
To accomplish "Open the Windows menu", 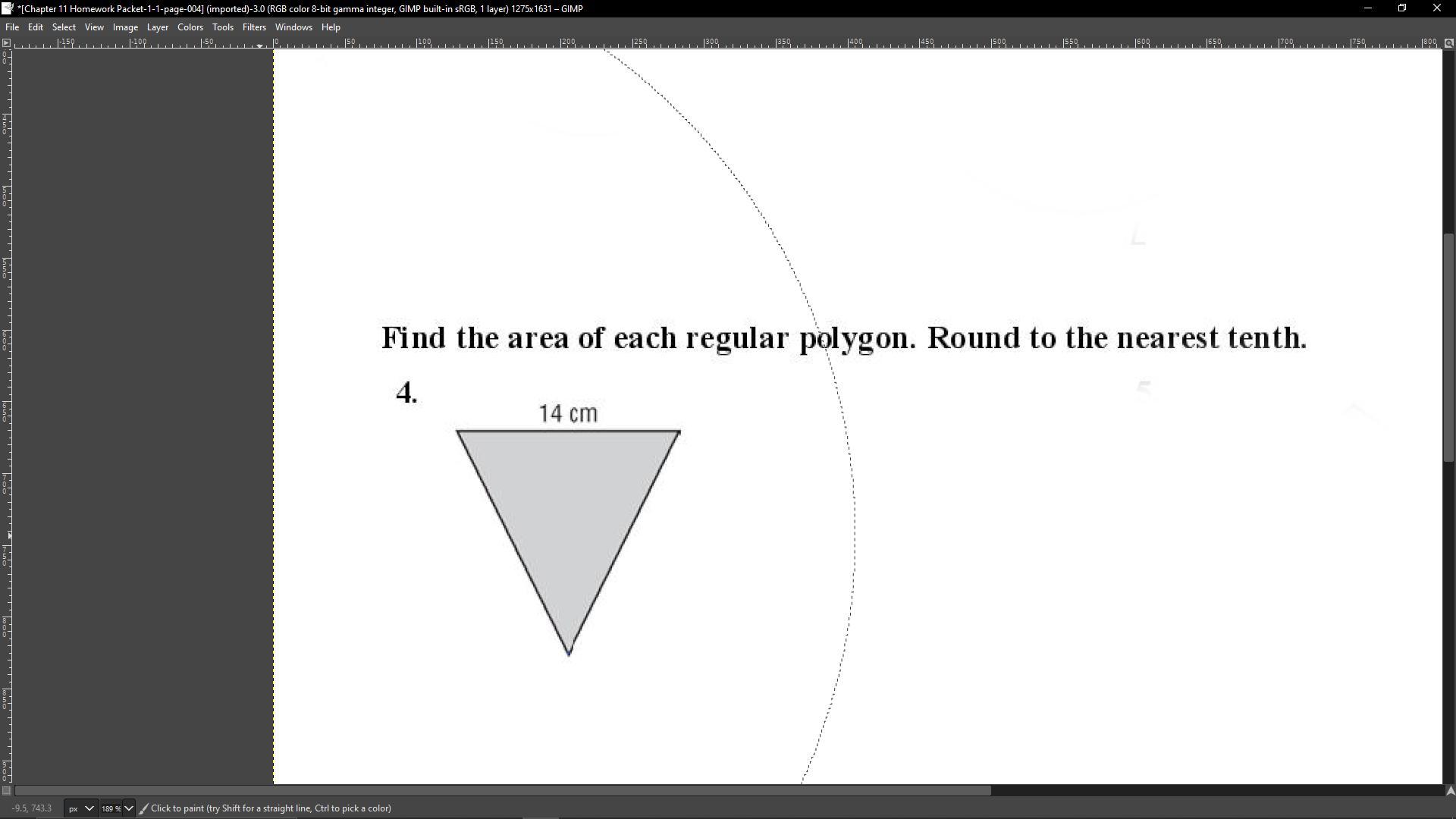I will click(x=293, y=27).
